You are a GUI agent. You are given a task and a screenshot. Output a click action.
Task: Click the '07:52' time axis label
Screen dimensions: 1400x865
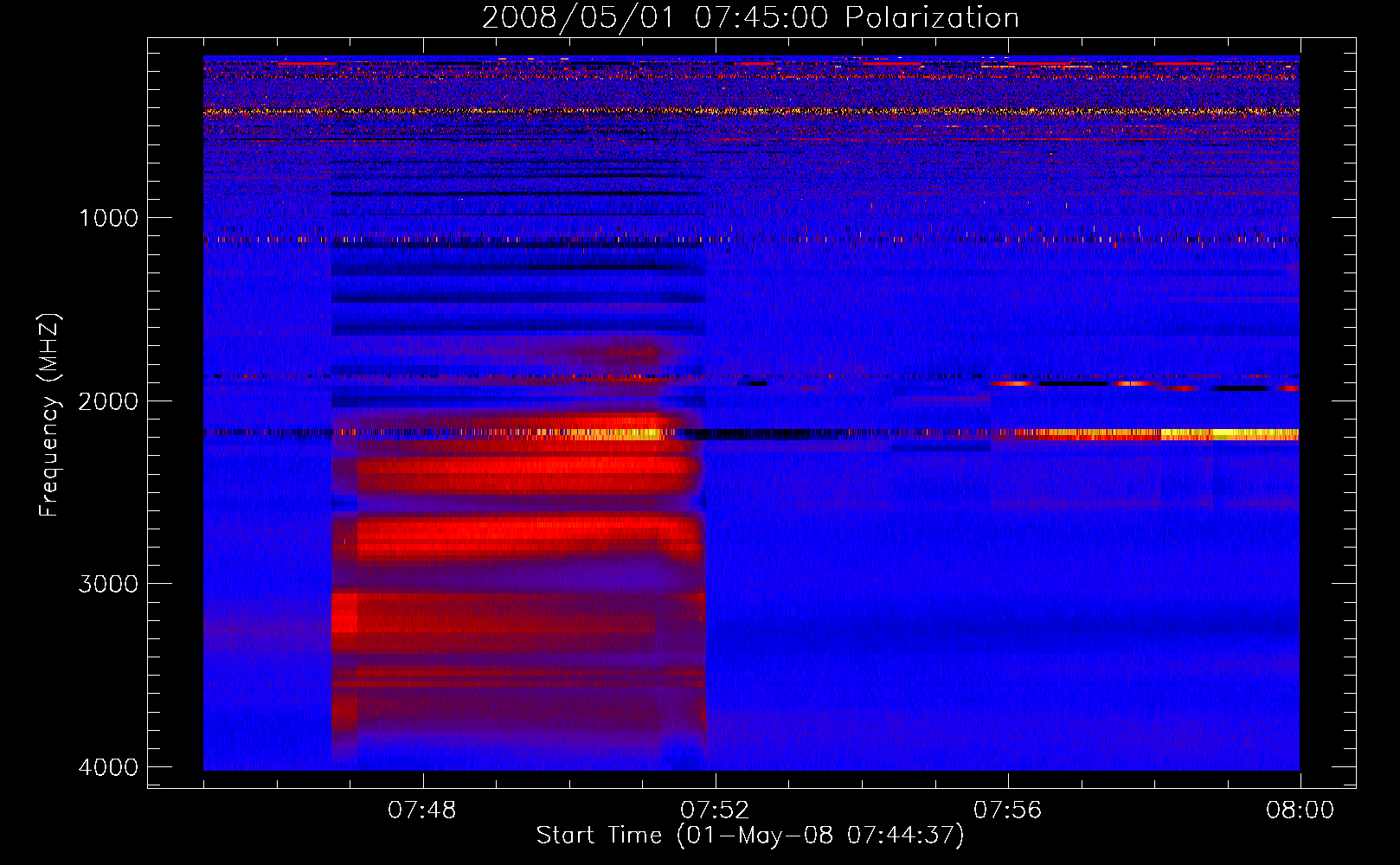[x=715, y=811]
